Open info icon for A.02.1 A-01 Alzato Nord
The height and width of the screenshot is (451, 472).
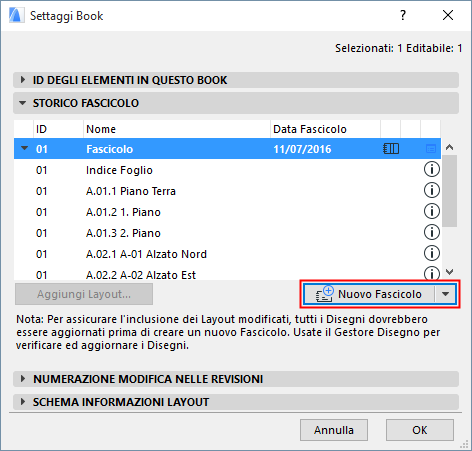coord(432,253)
